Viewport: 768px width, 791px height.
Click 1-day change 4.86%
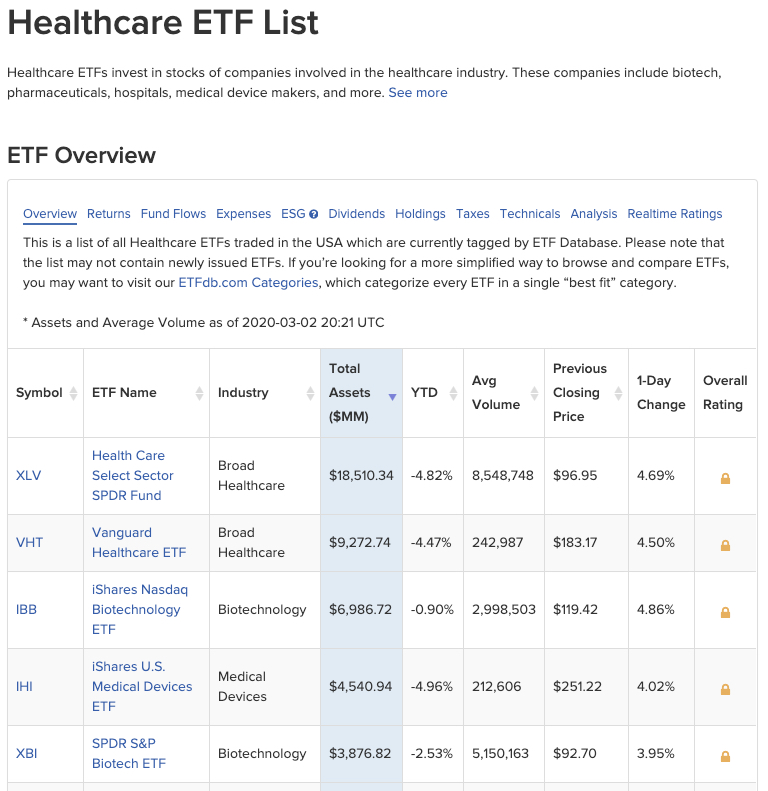click(655, 609)
